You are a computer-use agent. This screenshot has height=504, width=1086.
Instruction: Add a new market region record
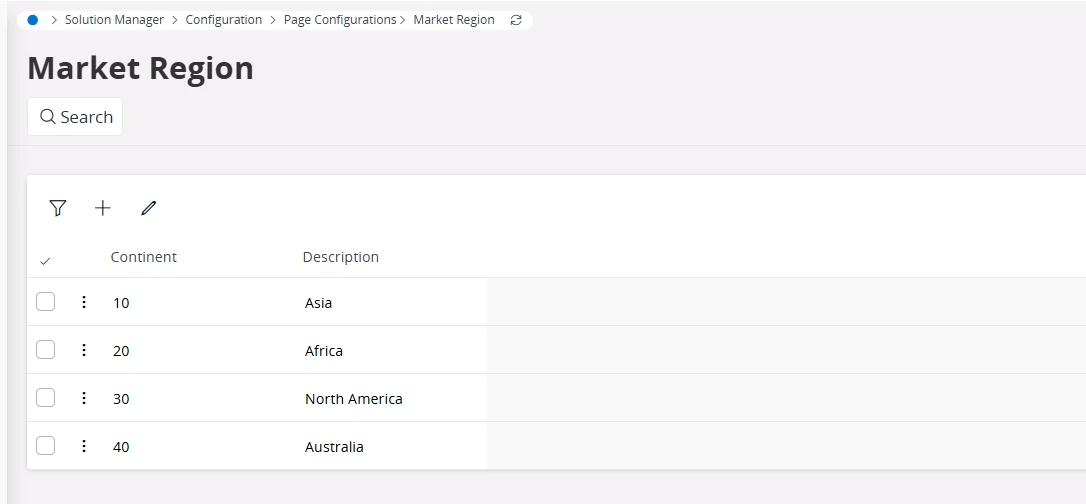point(103,208)
